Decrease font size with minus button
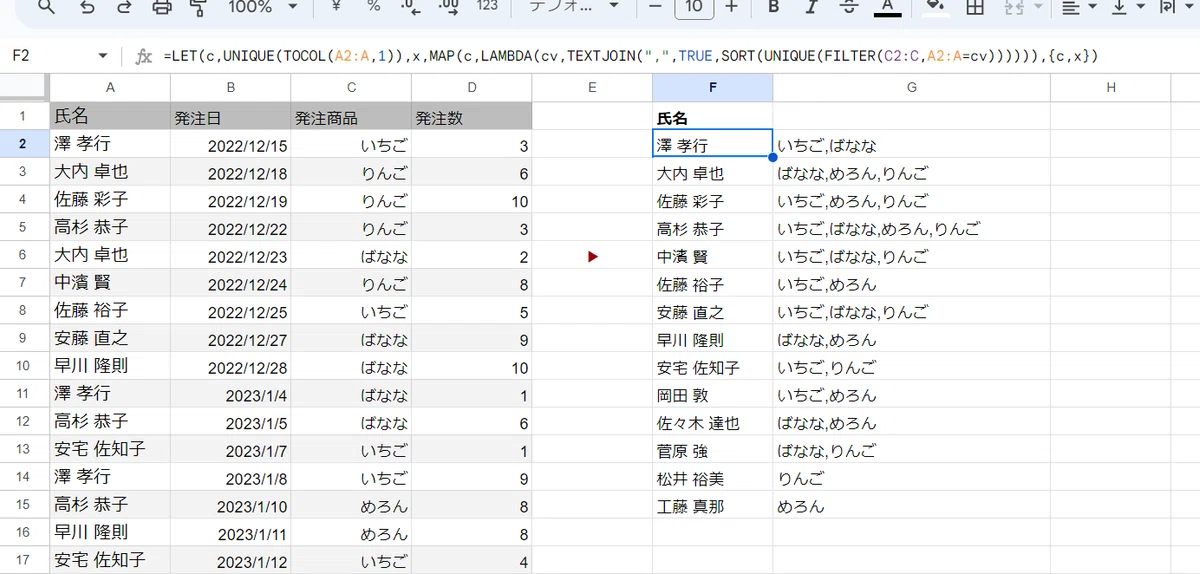 [655, 6]
